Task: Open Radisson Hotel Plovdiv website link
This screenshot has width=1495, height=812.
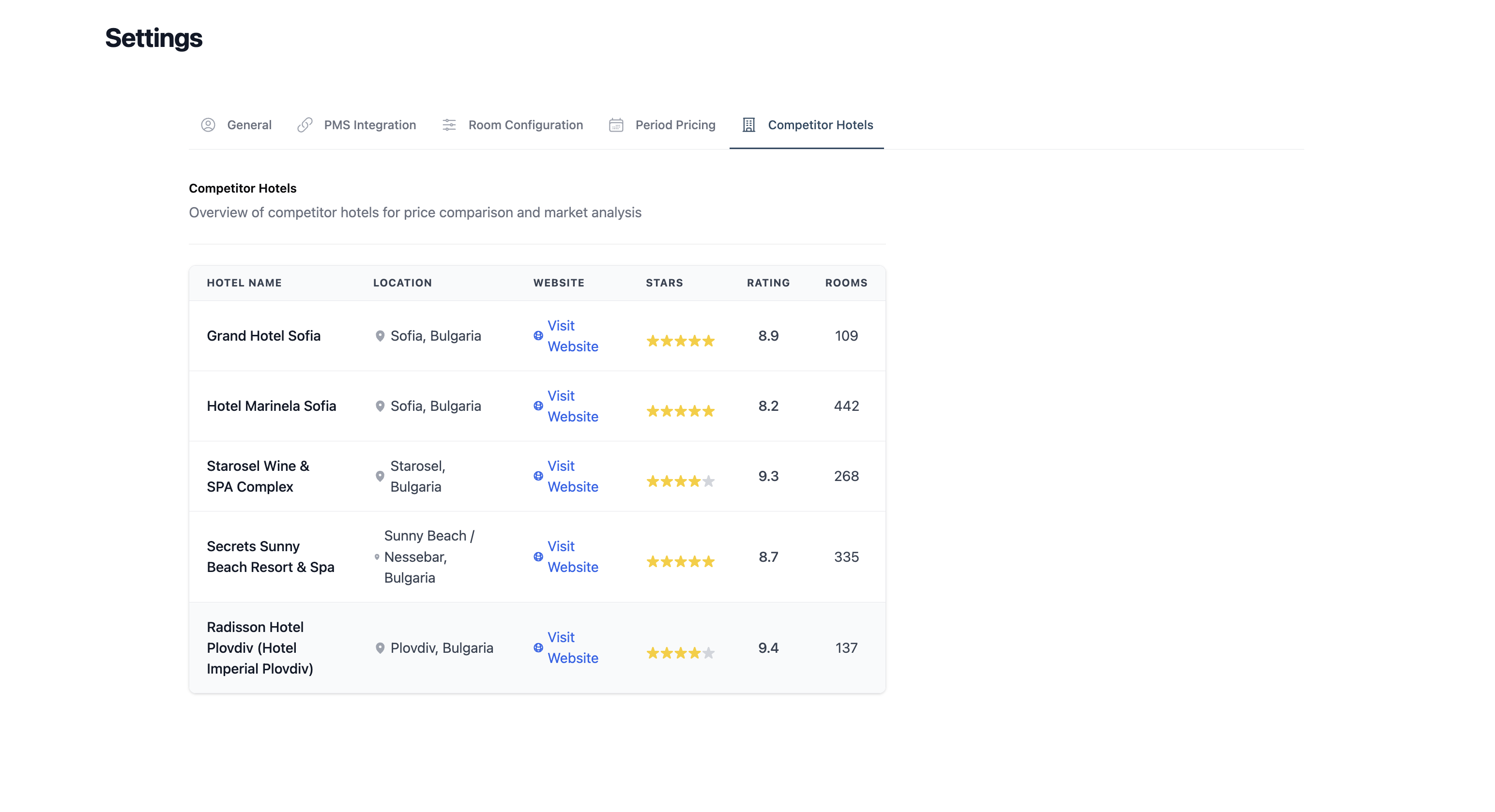Action: (572, 648)
